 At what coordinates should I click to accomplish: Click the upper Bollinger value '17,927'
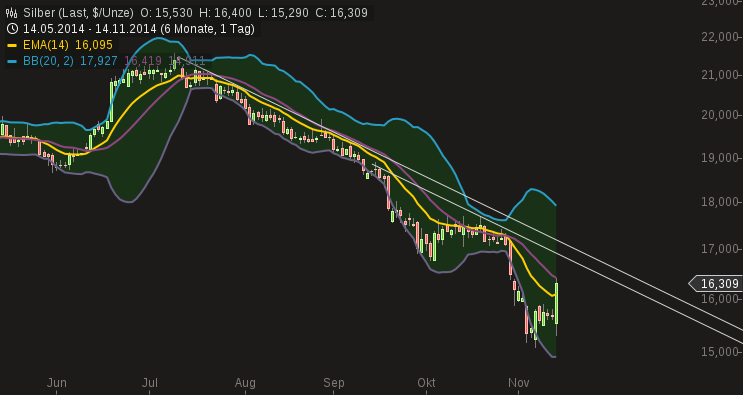99,61
